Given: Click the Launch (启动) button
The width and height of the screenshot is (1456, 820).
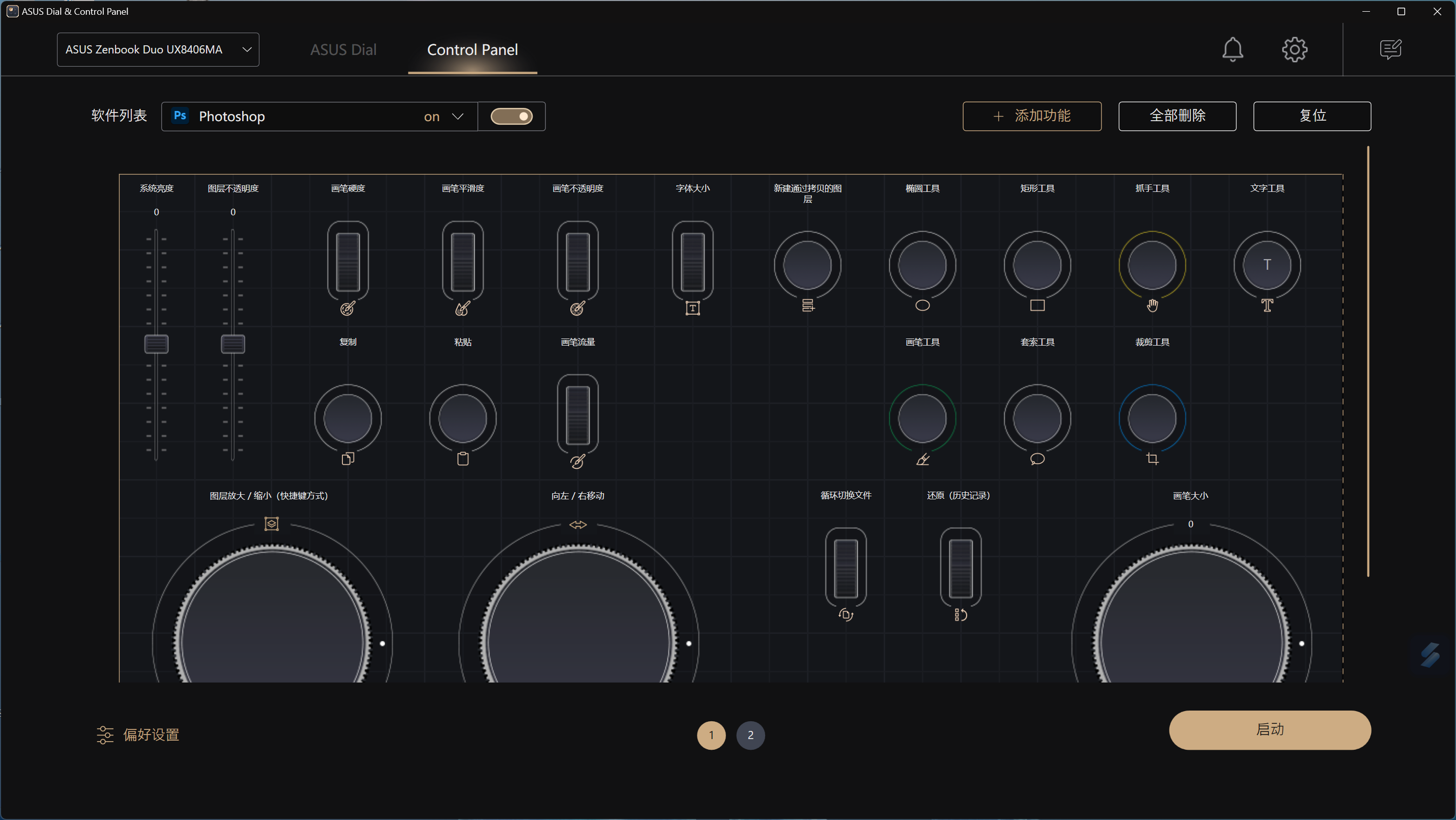Looking at the screenshot, I should point(1269,729).
